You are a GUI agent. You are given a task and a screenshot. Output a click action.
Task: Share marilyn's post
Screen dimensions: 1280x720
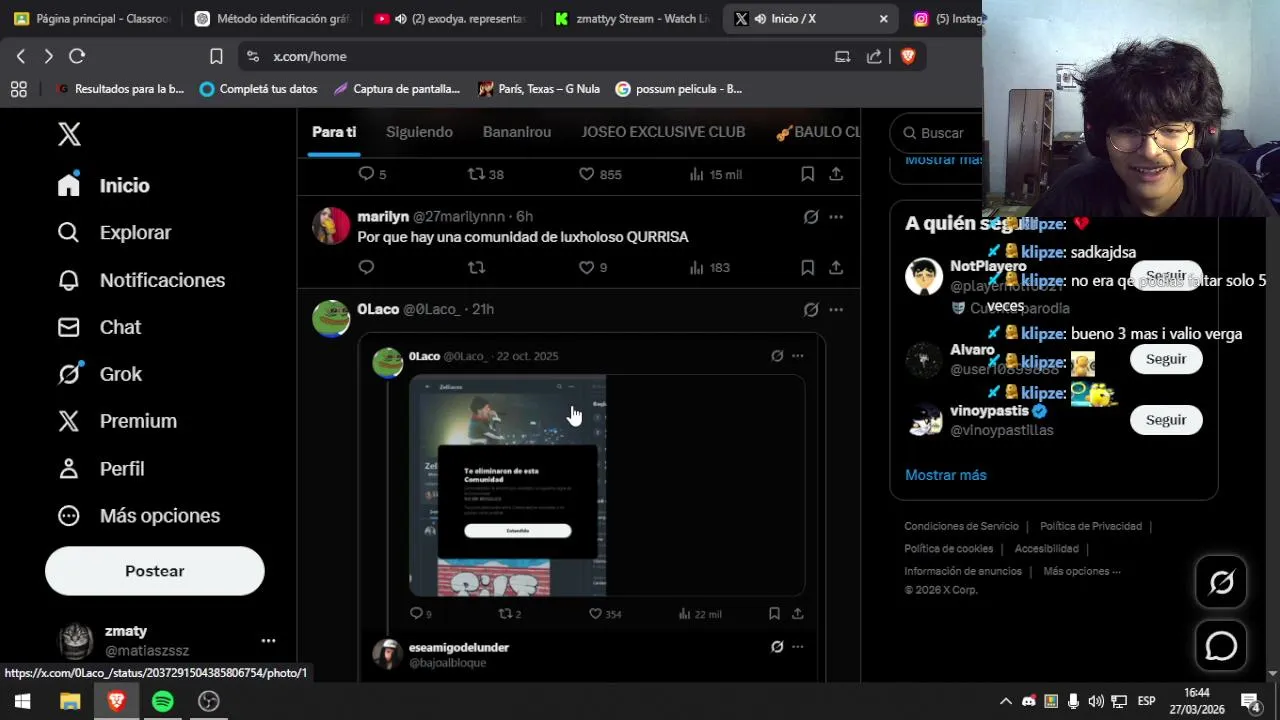pyautogui.click(x=836, y=267)
